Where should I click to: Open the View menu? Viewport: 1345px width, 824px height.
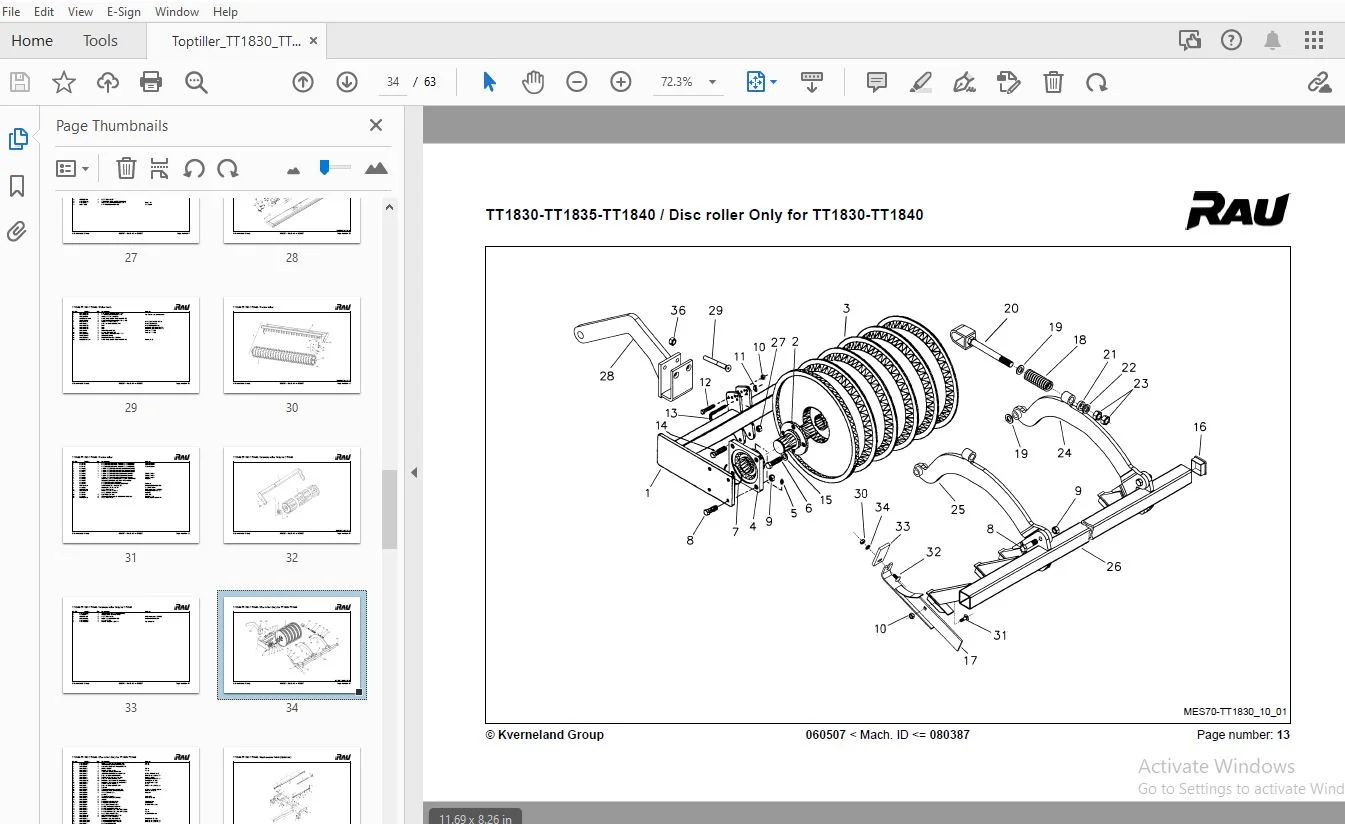pyautogui.click(x=80, y=12)
